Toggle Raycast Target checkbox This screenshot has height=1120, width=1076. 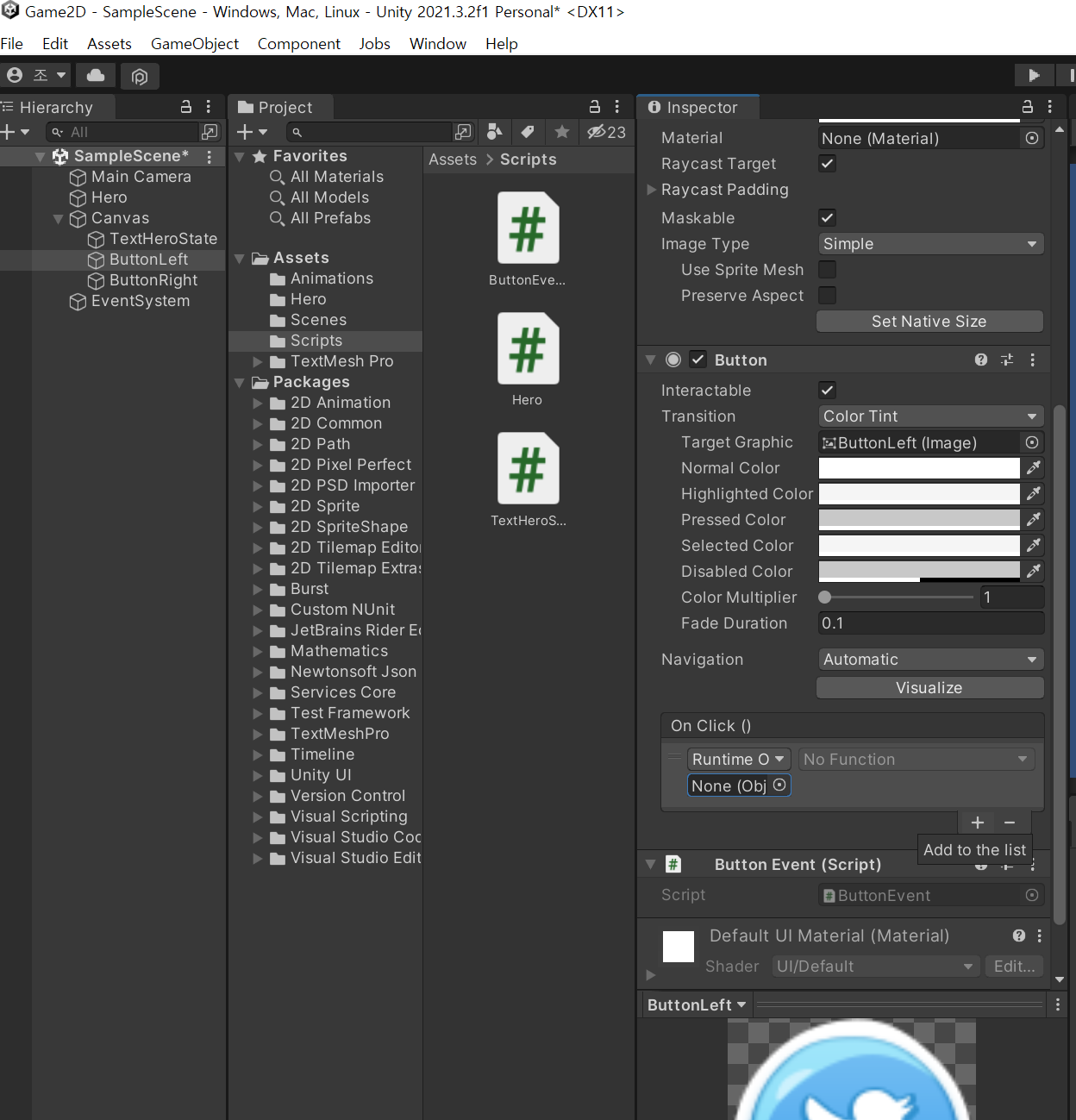(827, 164)
